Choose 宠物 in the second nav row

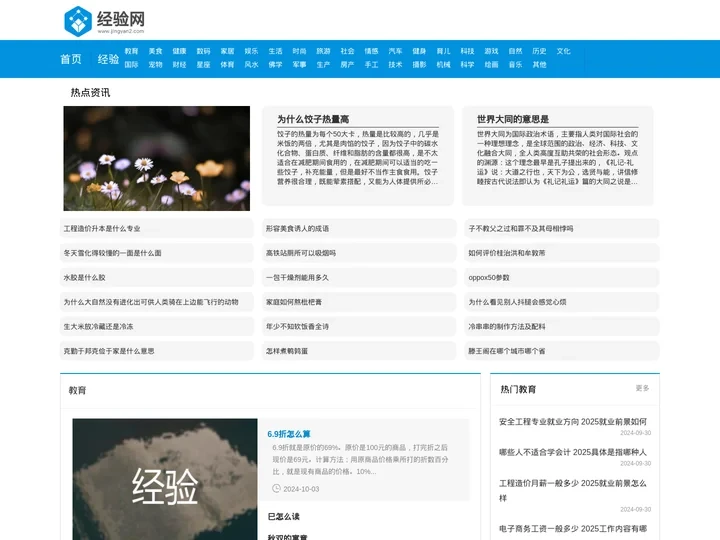pos(156,65)
